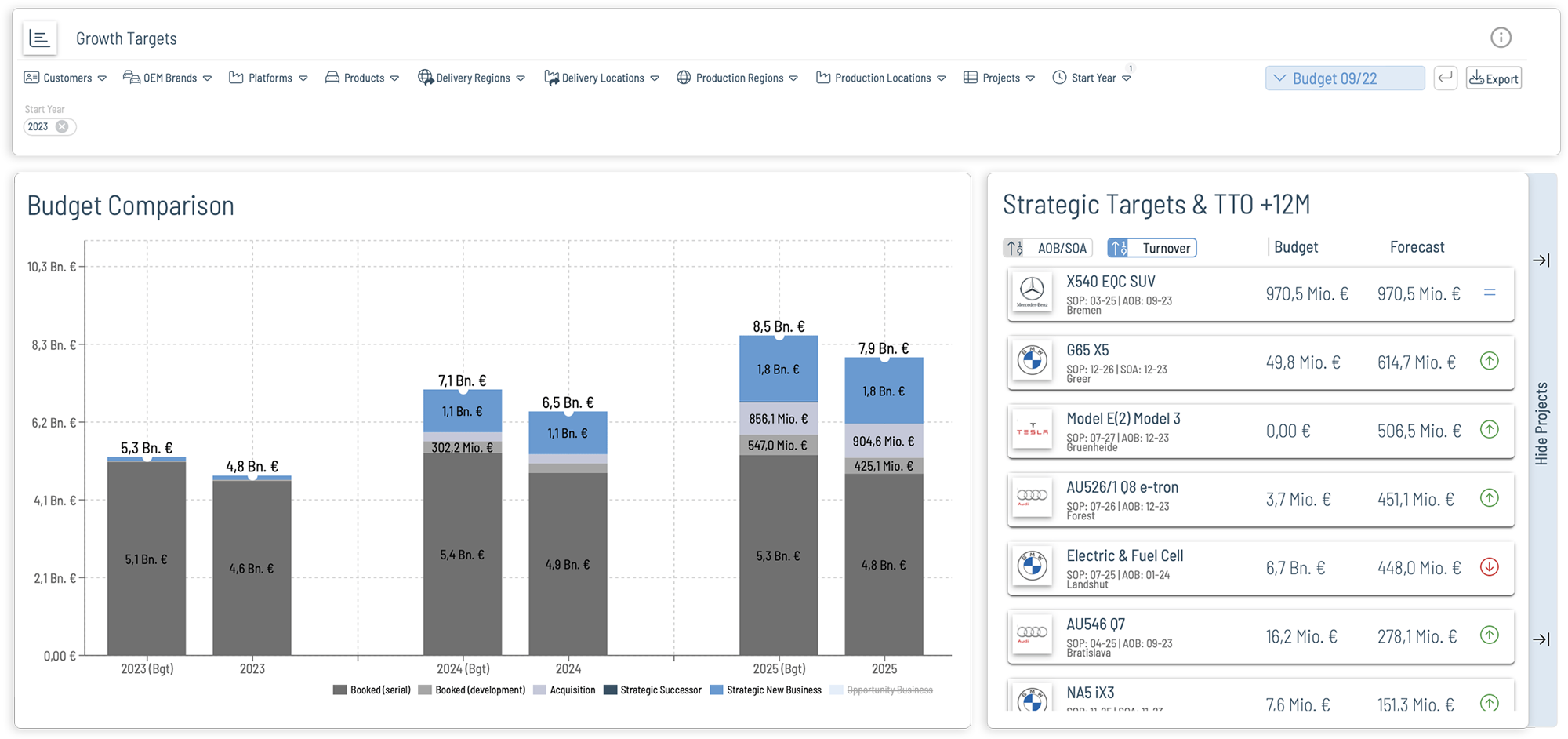Toggle sorting by Turnover
This screenshot has height=739, width=1568.
(1152, 248)
